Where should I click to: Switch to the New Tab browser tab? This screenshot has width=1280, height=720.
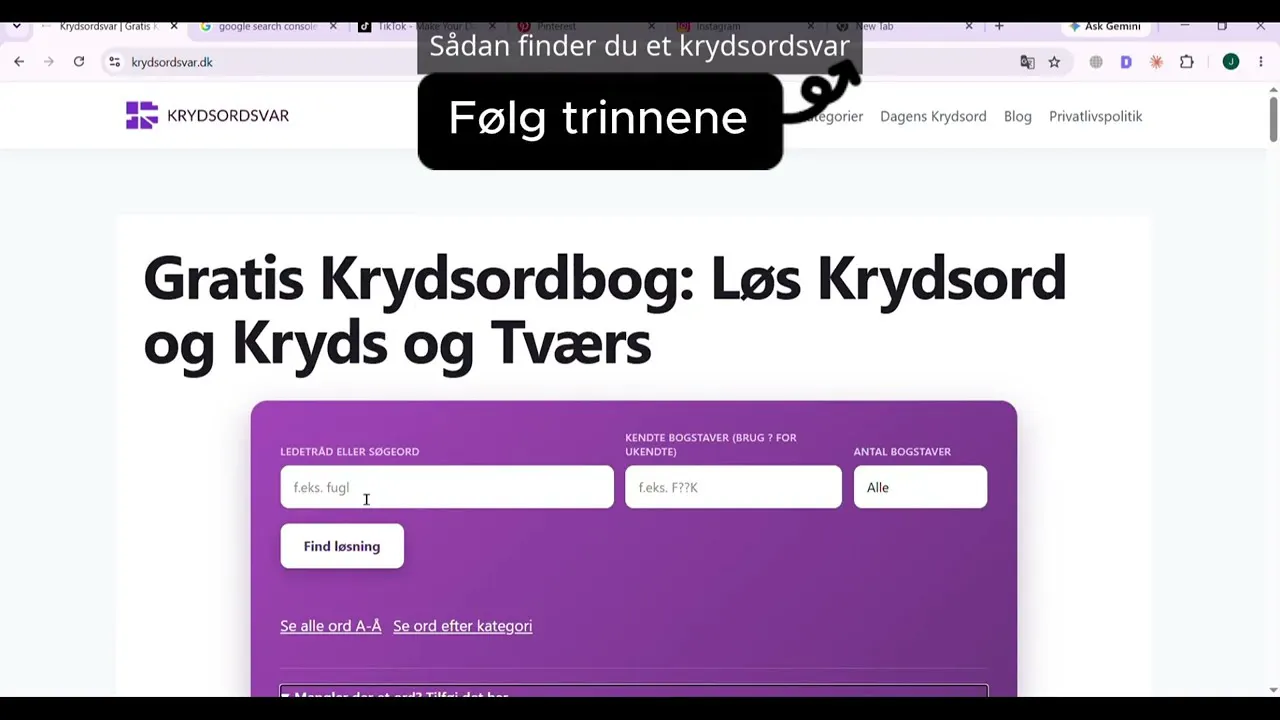(905, 26)
